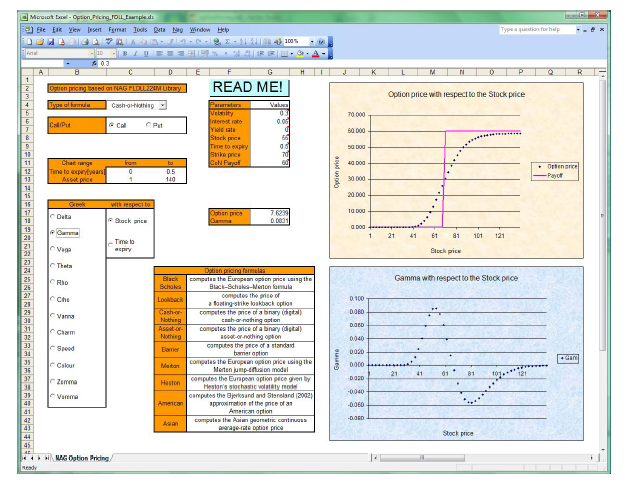Click the Fill Color bucket swatch
Image resolution: width=624 pixels, height=488 pixels.
coord(301,53)
